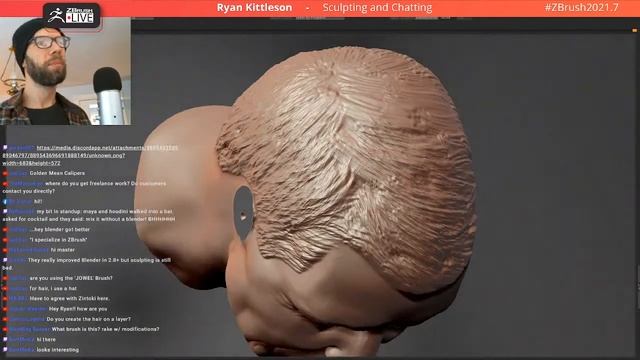Click Twitch icon beside 'They really improved Blender' message
The width and height of the screenshot is (640, 360).
[5, 260]
